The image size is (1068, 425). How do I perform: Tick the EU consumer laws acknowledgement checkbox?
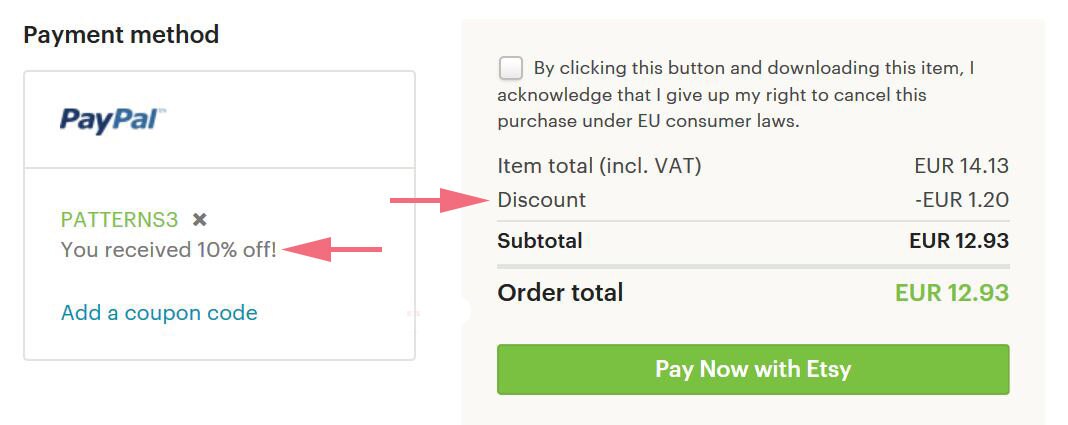[511, 69]
